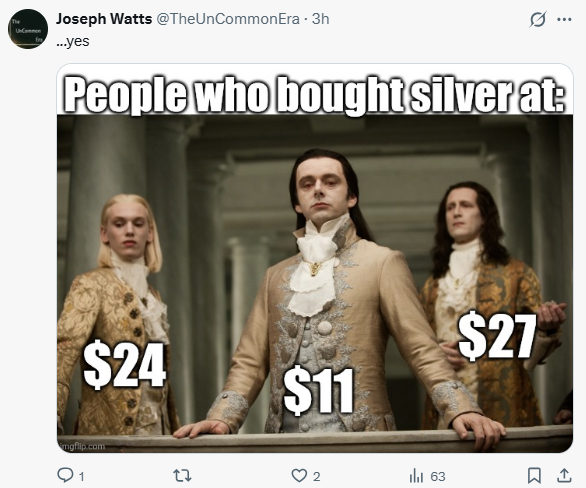
Task: Open the @TheUnCommonEra handle link
Action: tap(228, 19)
